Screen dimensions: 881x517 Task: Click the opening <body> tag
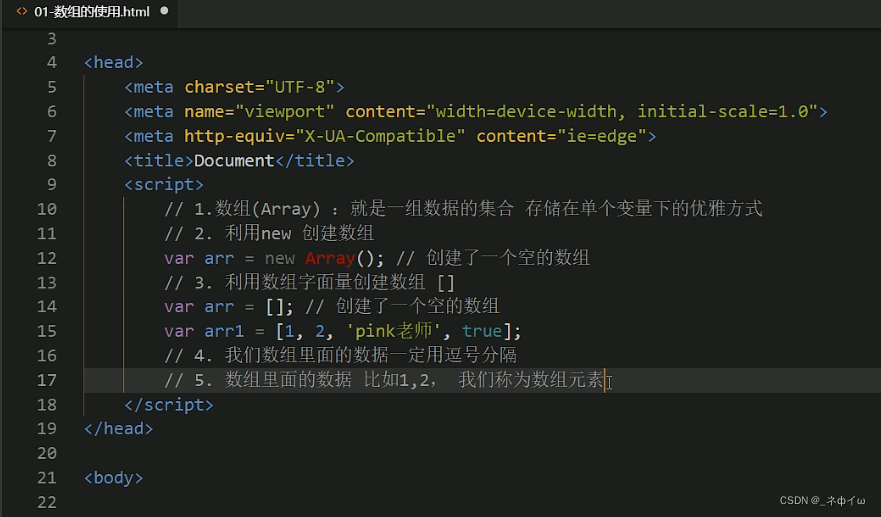(x=113, y=478)
